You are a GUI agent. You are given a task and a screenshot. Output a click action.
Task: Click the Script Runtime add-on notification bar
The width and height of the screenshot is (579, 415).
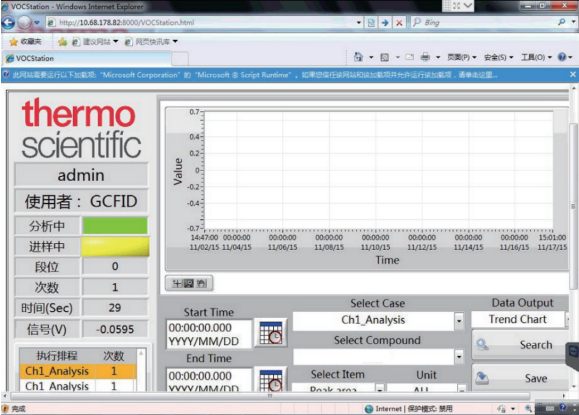coord(284,75)
